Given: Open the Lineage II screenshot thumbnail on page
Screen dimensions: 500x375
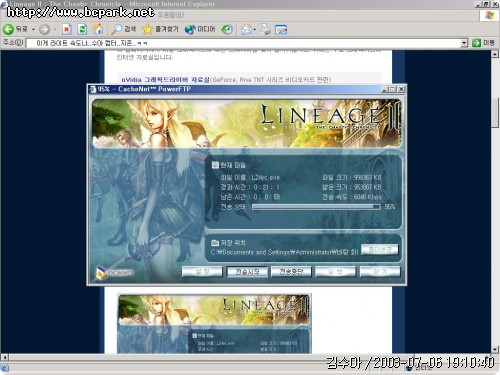Looking at the screenshot, I should coord(214,323).
